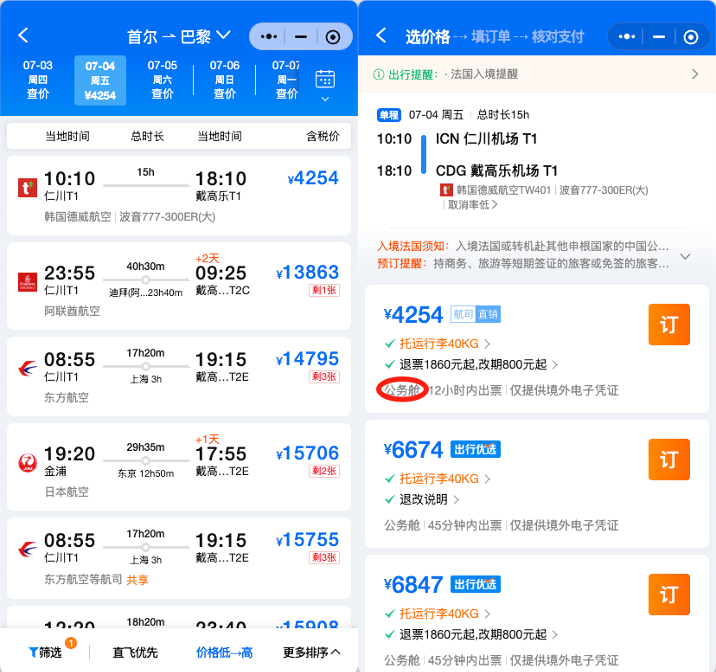The image size is (716, 672).
Task: Select the 07-07 Monday date tab
Action: coord(286,79)
